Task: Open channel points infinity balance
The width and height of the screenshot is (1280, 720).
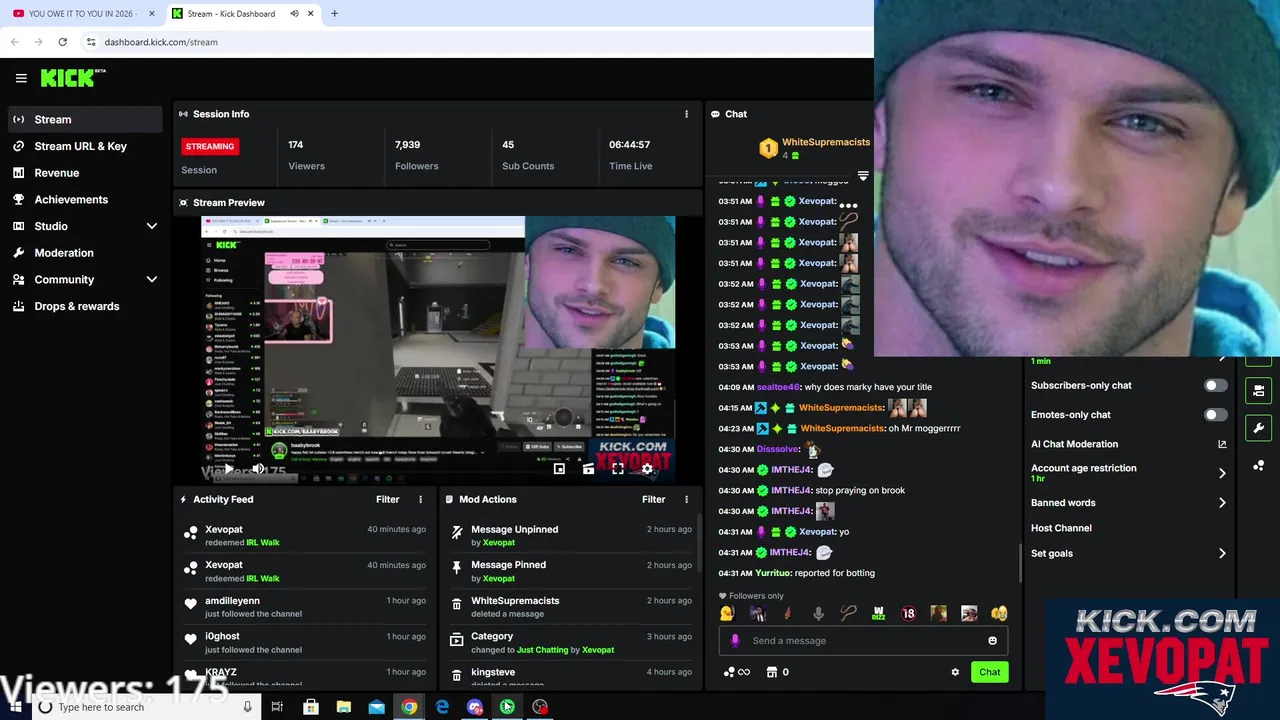Action: click(x=737, y=672)
